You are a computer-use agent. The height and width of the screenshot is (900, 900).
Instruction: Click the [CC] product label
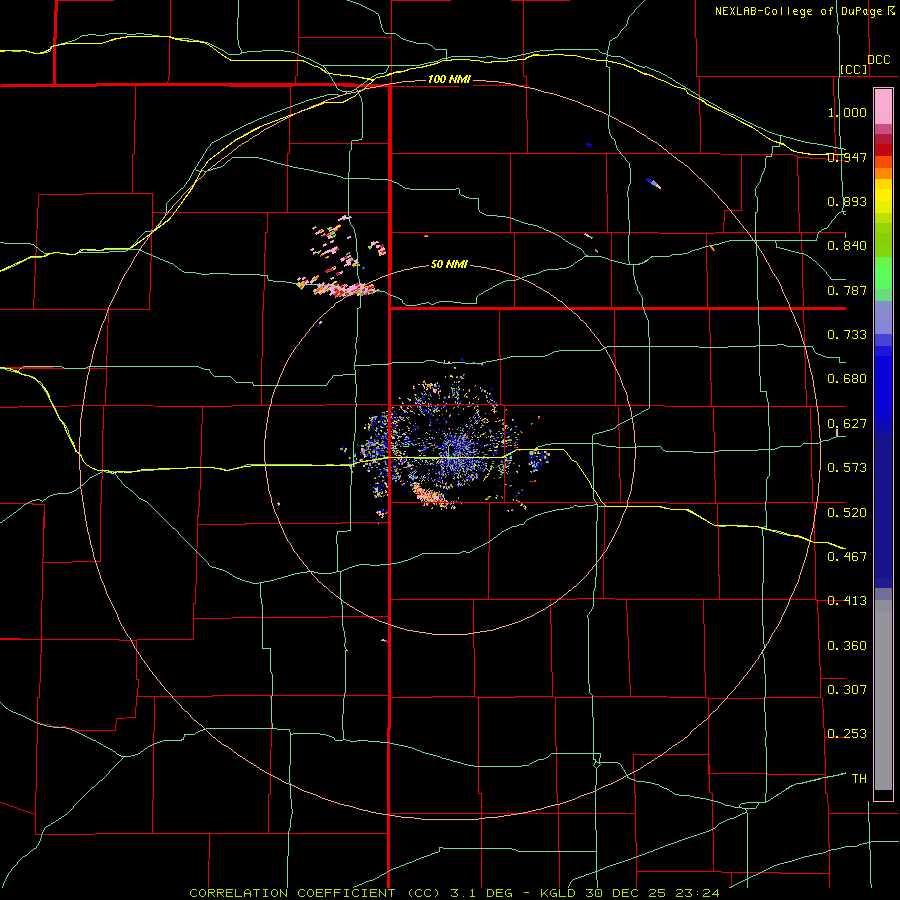tap(854, 69)
